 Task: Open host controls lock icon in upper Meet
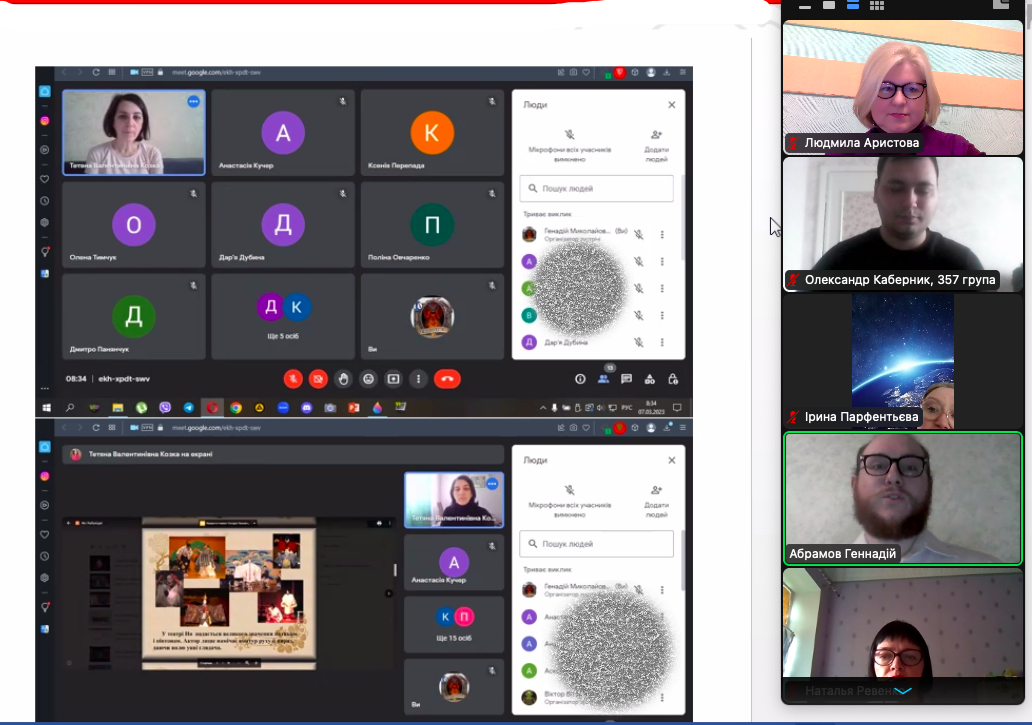click(x=674, y=379)
